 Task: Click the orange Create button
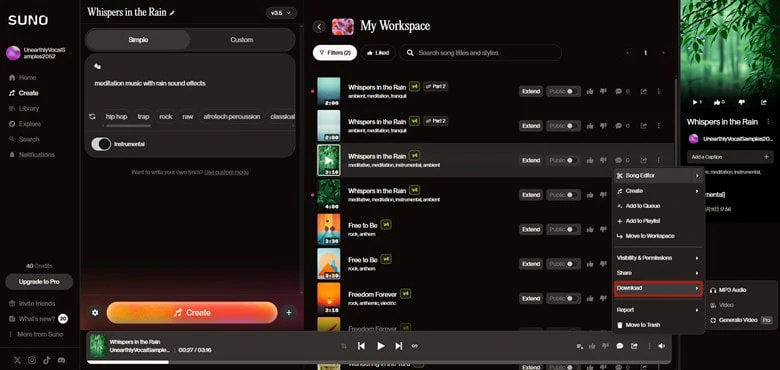192,313
